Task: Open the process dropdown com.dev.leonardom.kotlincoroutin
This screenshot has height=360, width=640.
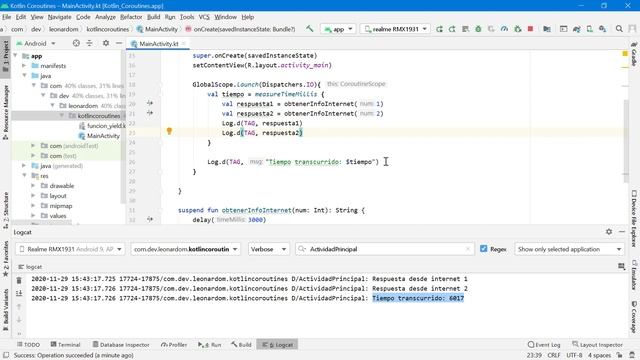Action: click(185, 249)
